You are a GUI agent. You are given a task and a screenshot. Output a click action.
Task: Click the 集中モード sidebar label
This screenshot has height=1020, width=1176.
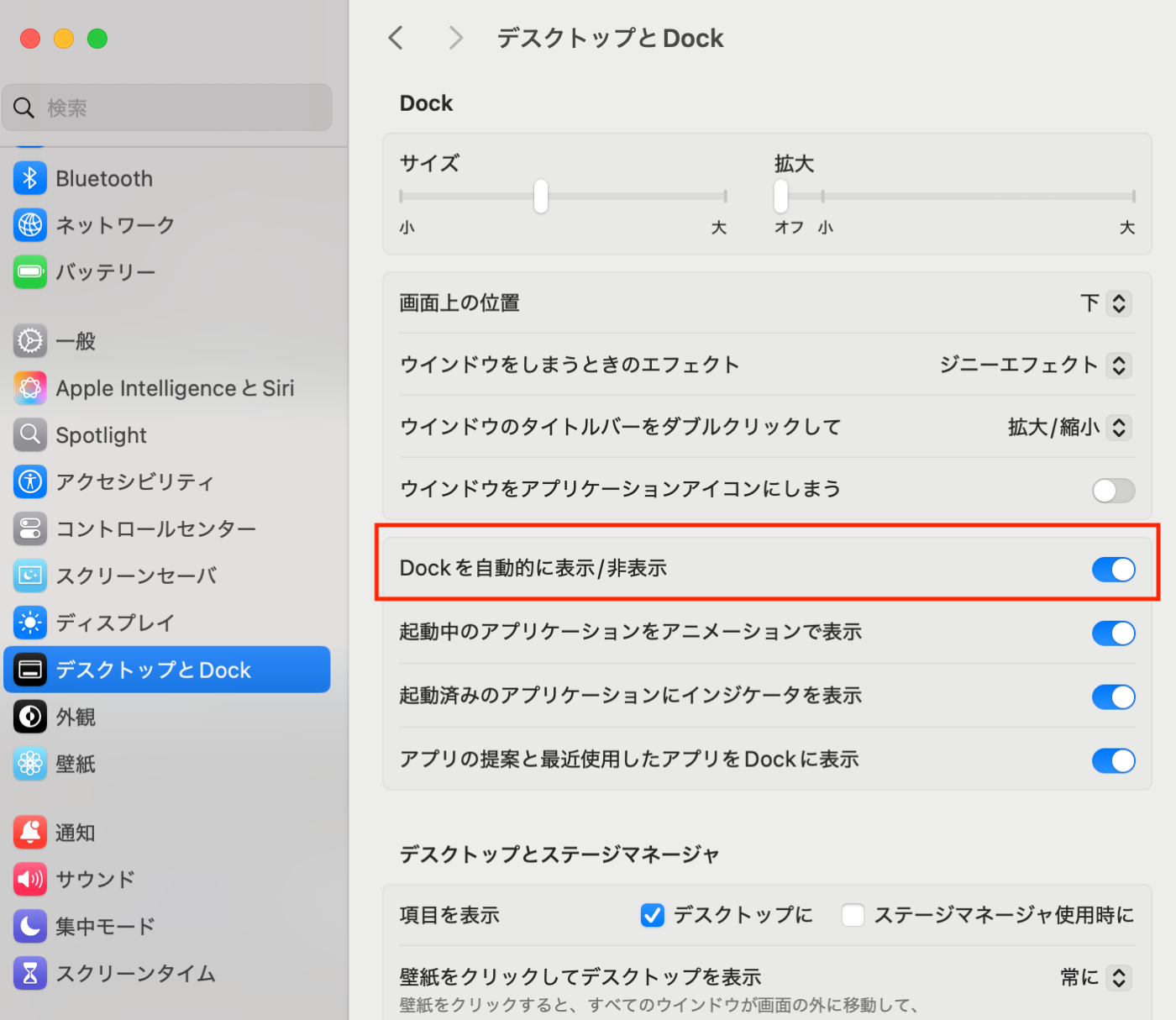click(106, 926)
